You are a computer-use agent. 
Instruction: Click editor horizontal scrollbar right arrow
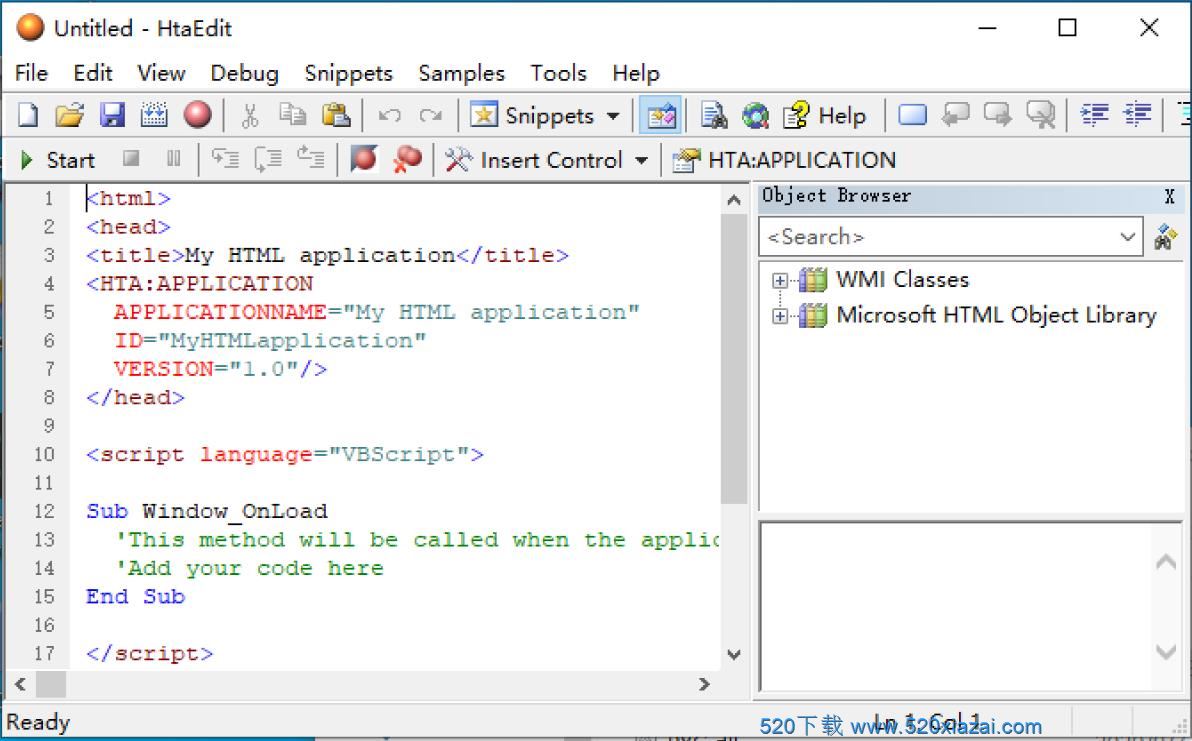[704, 684]
